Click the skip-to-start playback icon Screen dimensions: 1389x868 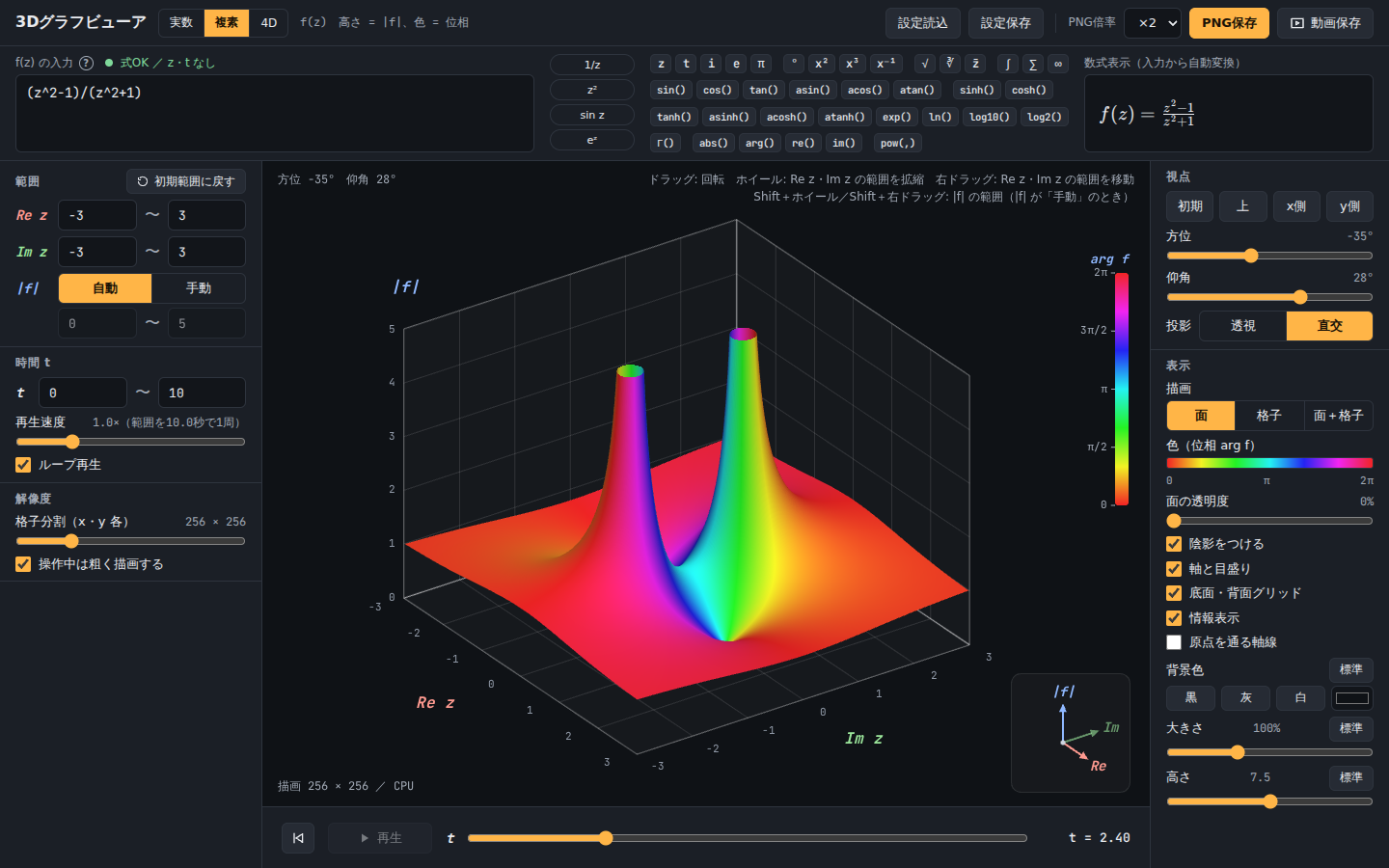pos(298,838)
